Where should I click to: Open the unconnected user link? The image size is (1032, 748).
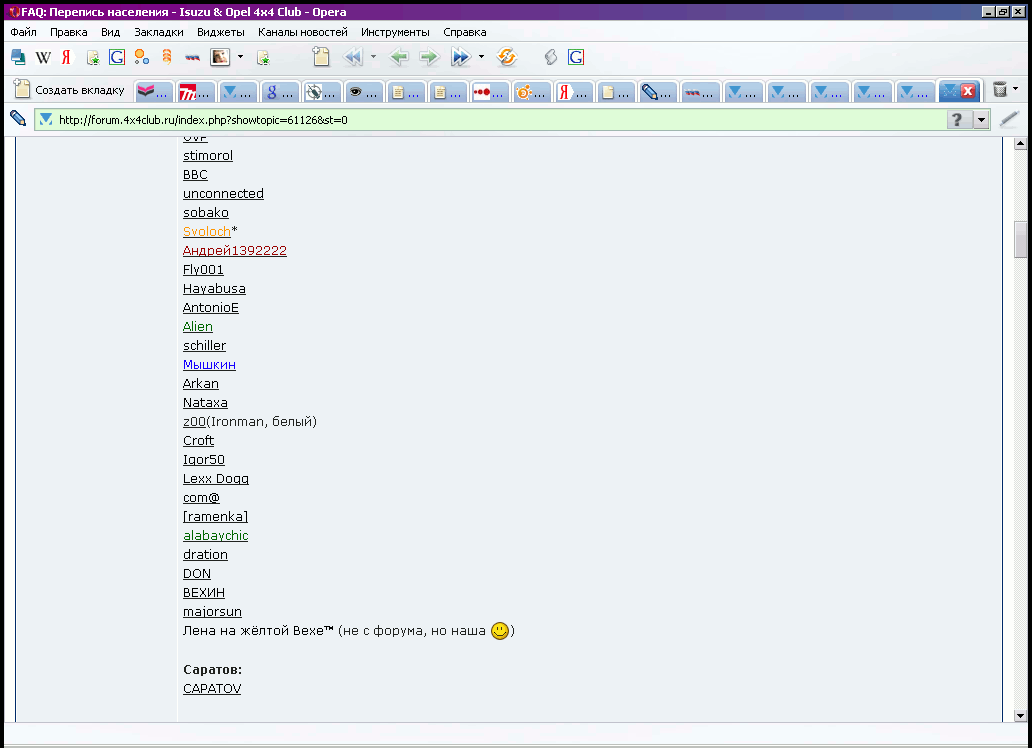pyautogui.click(x=223, y=194)
